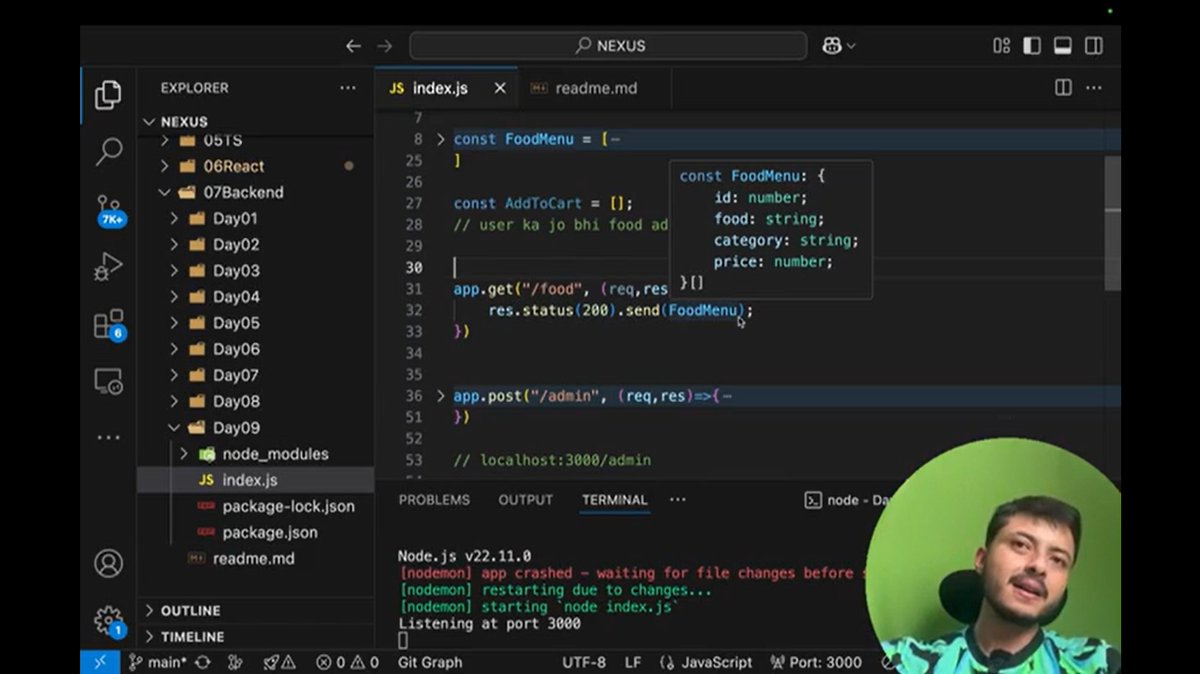The image size is (1200, 674).
Task: Open the Search view in activity bar
Action: (x=108, y=152)
